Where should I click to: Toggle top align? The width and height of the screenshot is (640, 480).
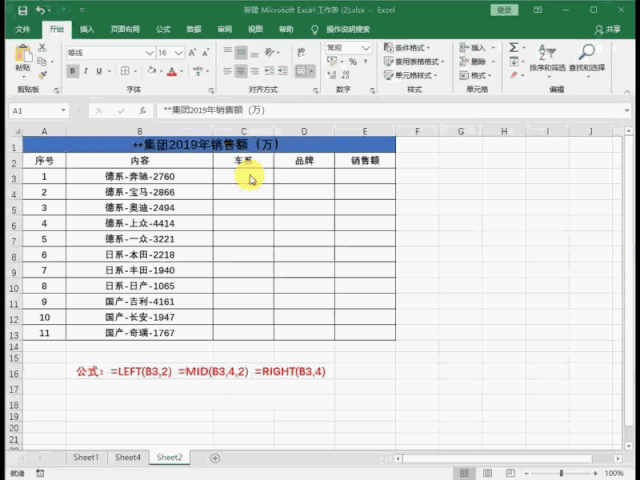228,52
